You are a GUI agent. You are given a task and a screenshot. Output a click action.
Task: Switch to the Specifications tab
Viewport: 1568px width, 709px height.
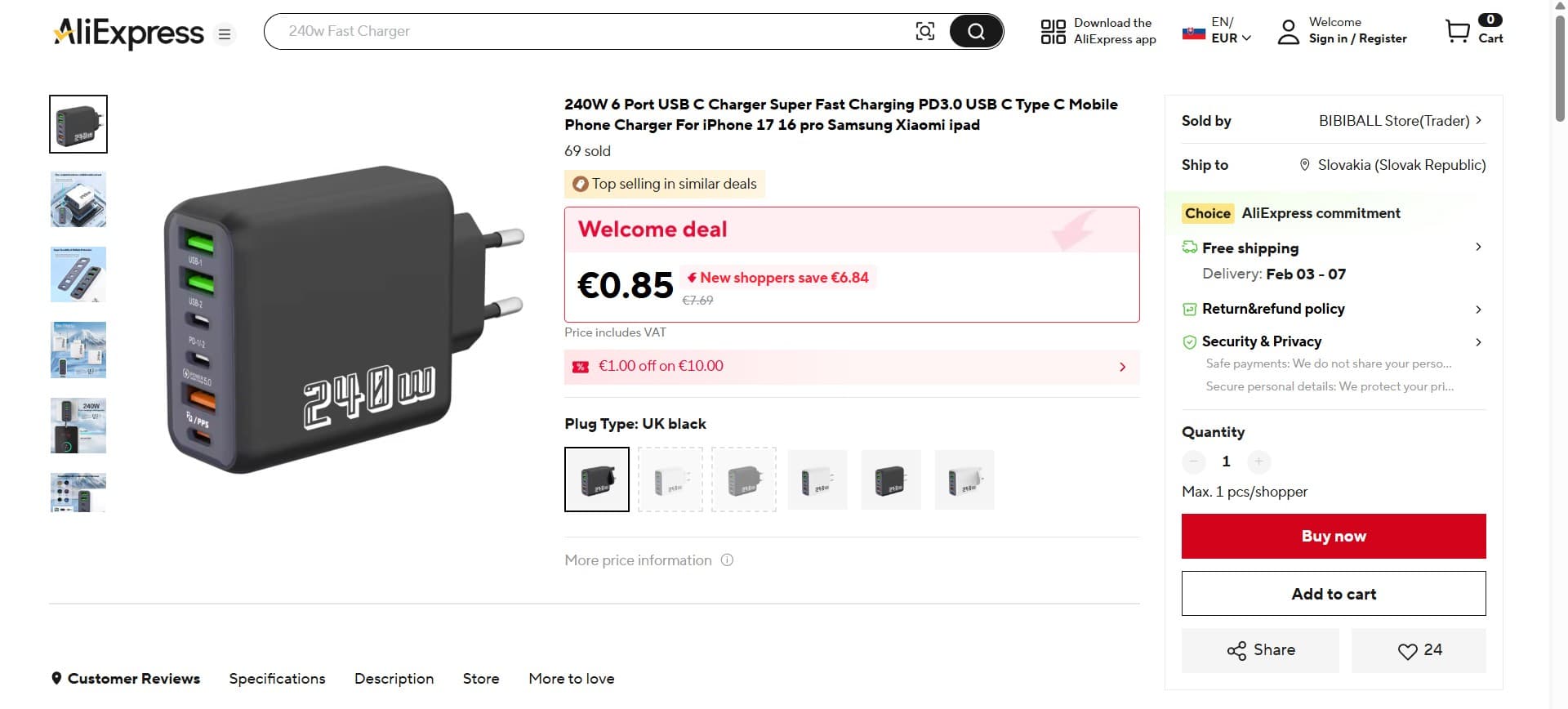click(277, 679)
